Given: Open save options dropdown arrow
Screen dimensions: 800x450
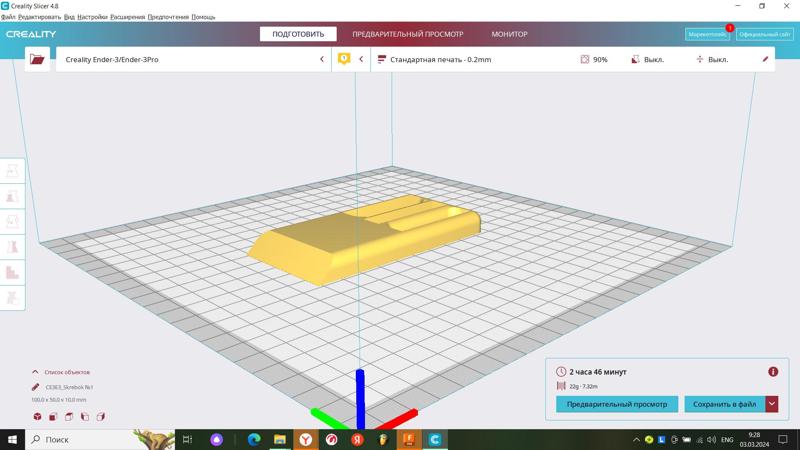Looking at the screenshot, I should point(771,404).
